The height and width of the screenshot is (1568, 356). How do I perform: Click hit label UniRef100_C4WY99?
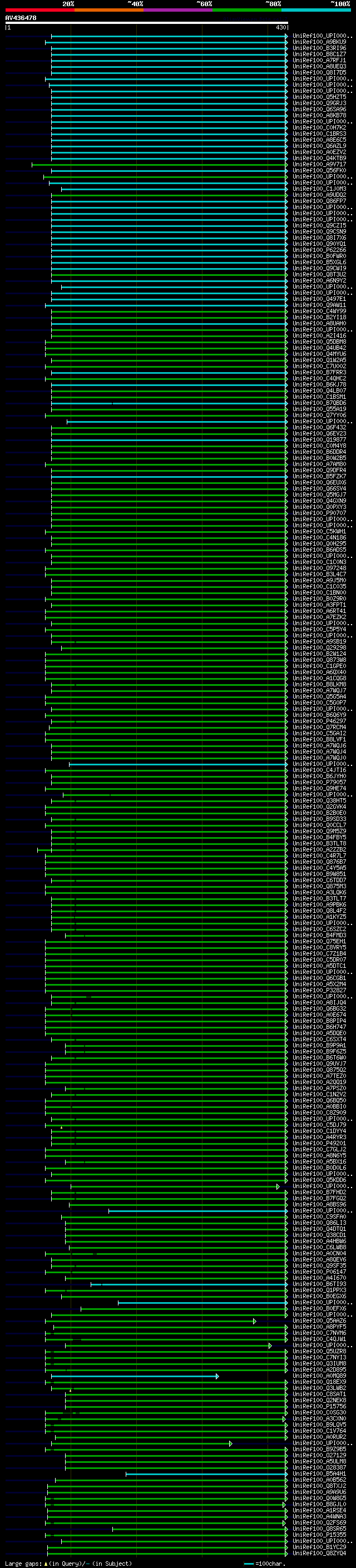(319, 311)
